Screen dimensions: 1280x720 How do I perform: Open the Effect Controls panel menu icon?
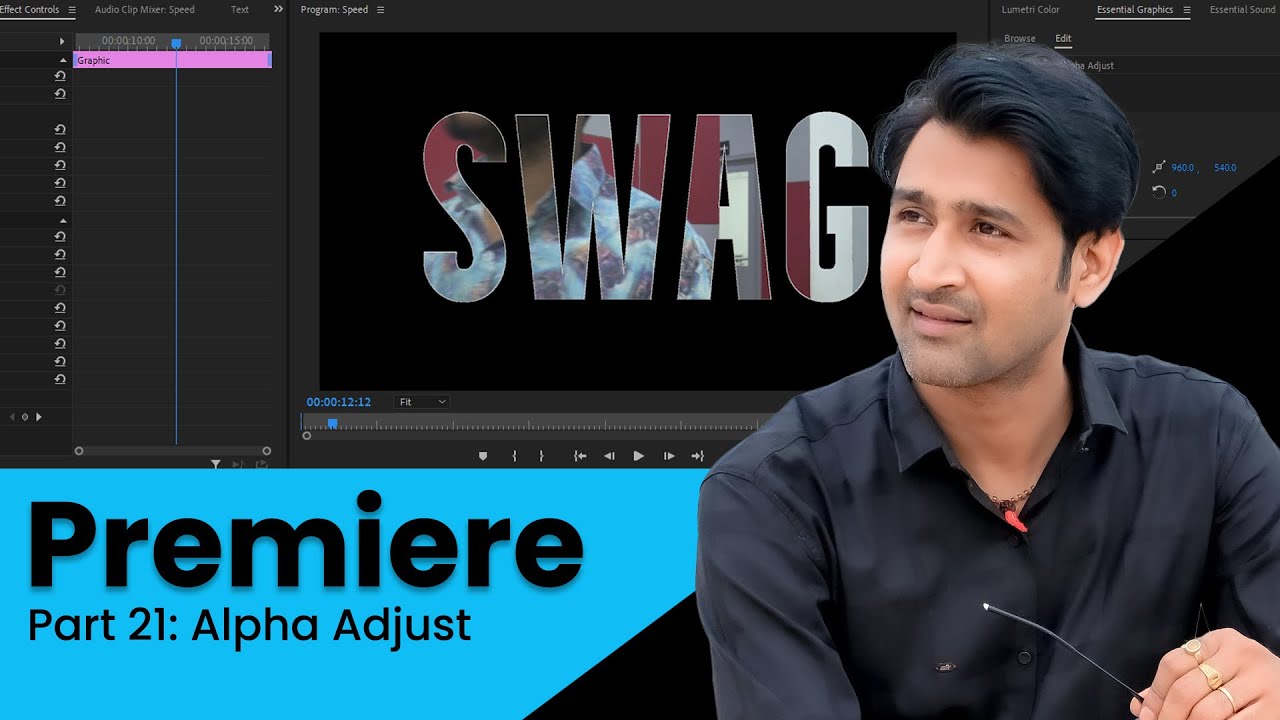(x=72, y=10)
